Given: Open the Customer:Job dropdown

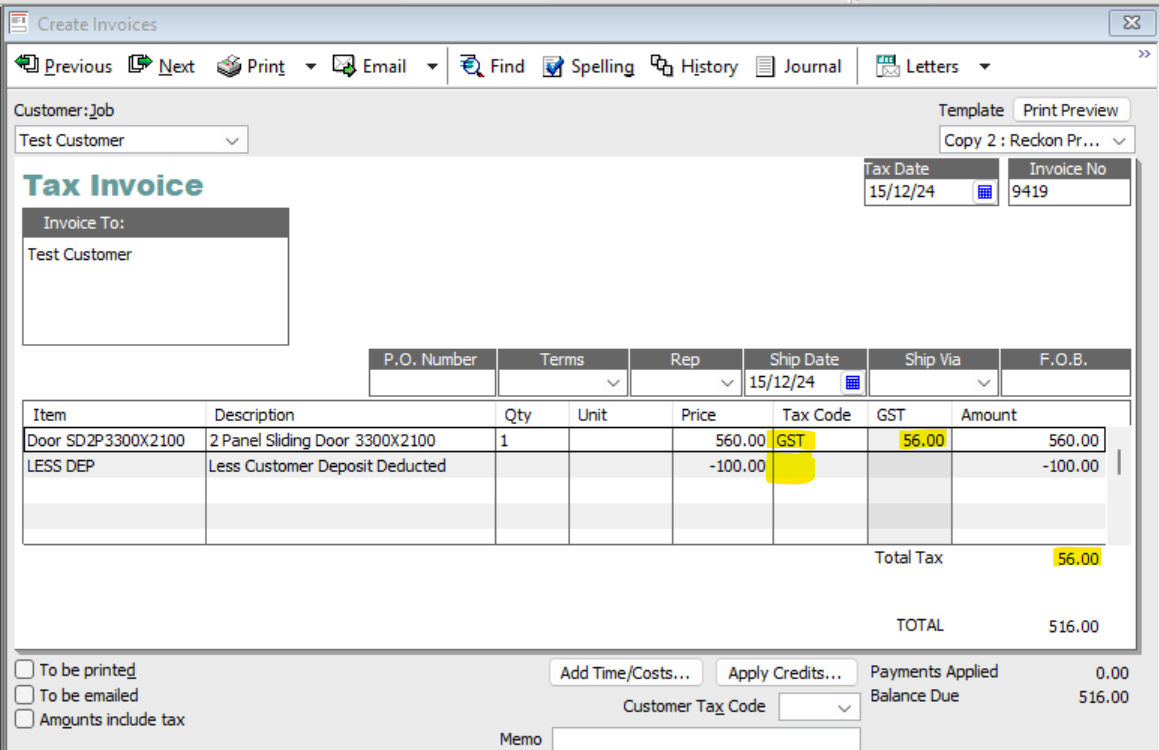Looking at the screenshot, I should 232,140.
